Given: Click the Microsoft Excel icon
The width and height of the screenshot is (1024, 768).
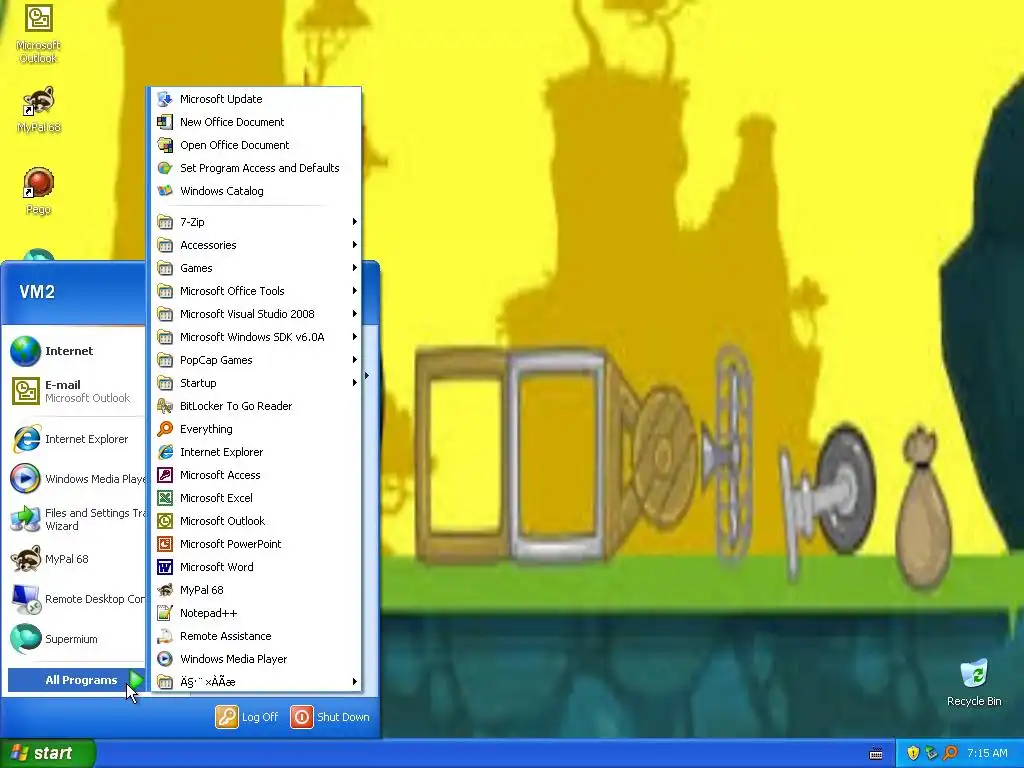Looking at the screenshot, I should 165,498.
